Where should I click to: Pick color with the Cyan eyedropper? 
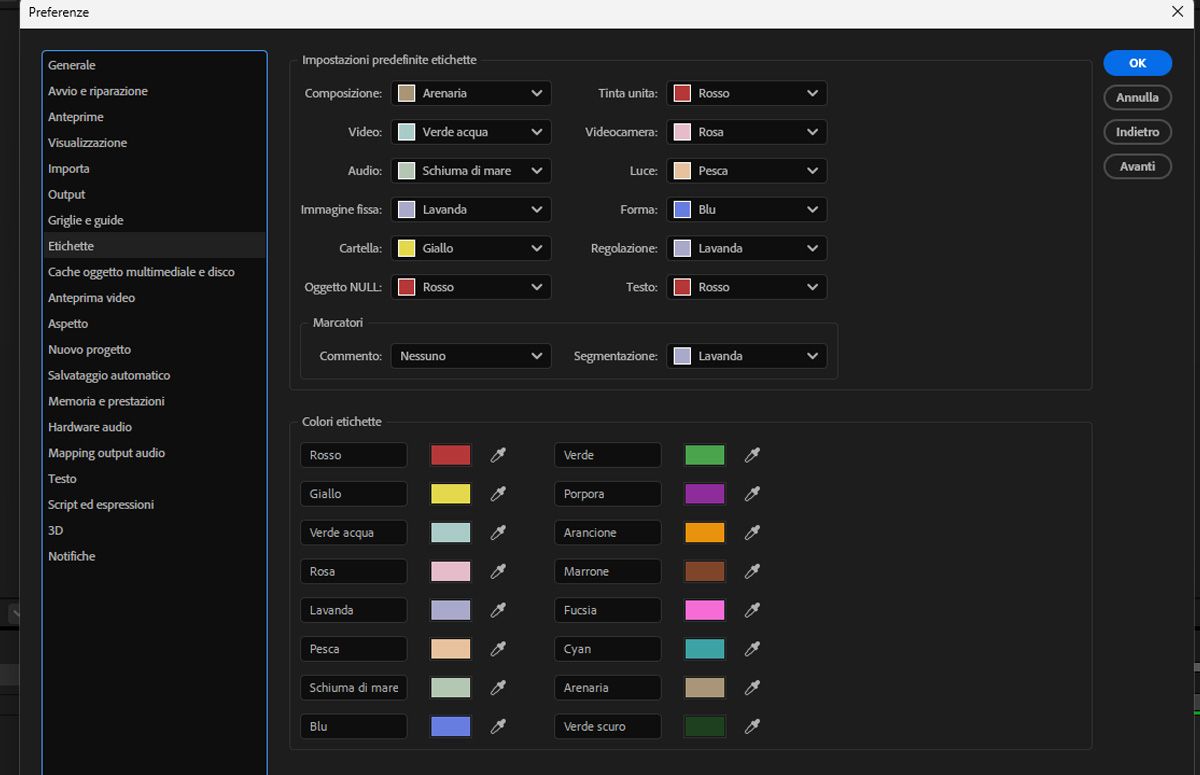pyautogui.click(x=752, y=649)
